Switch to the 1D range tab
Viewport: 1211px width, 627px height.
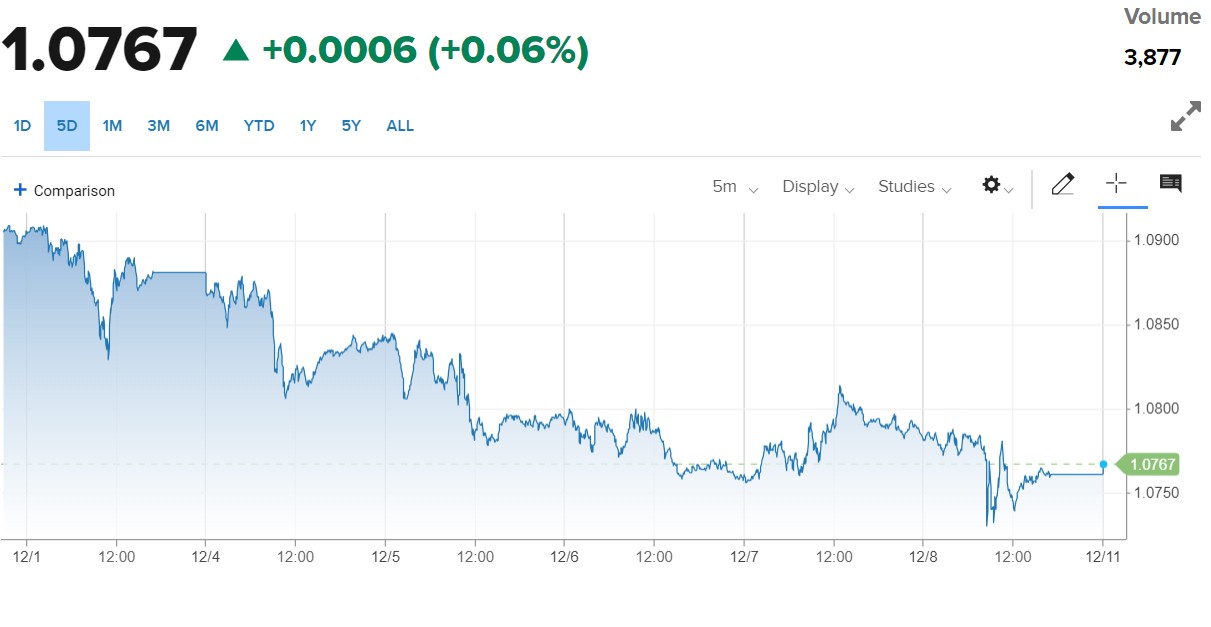22,126
